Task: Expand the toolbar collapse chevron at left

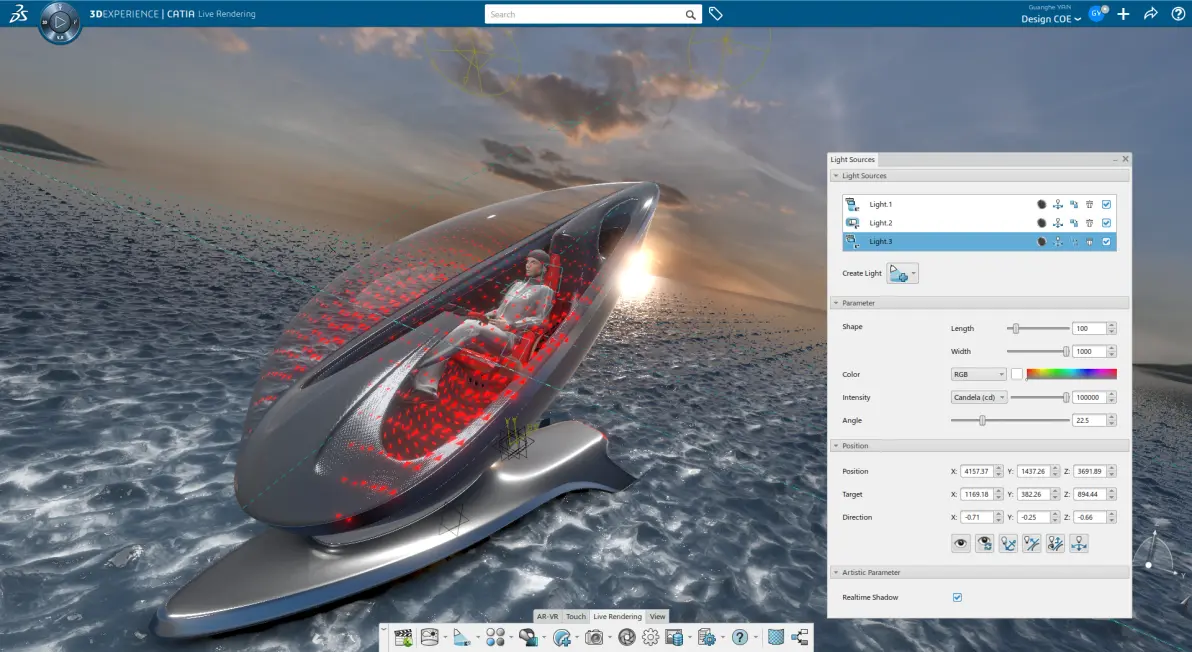Action: pos(383,630)
